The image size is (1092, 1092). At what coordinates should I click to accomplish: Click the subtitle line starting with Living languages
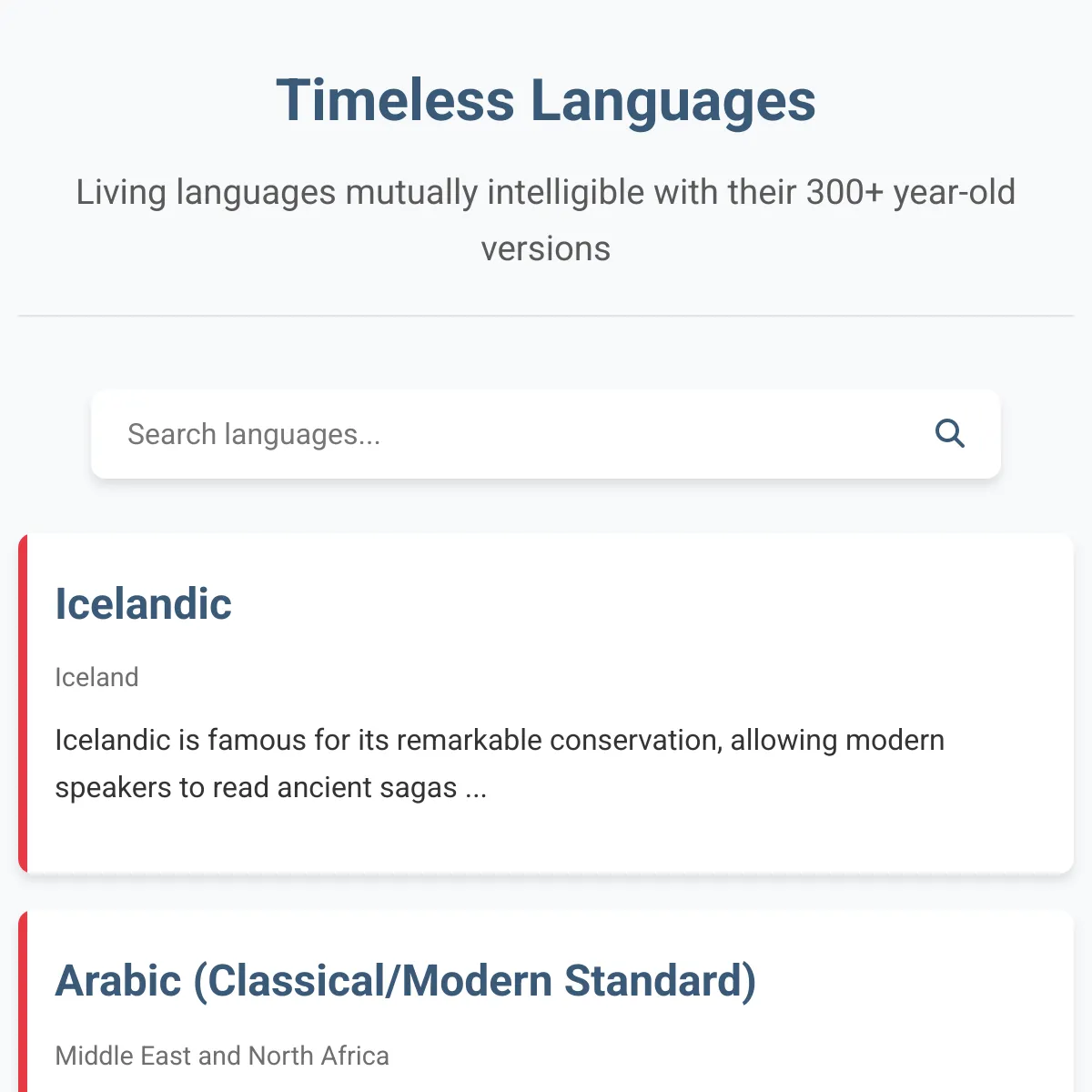pyautogui.click(x=546, y=193)
